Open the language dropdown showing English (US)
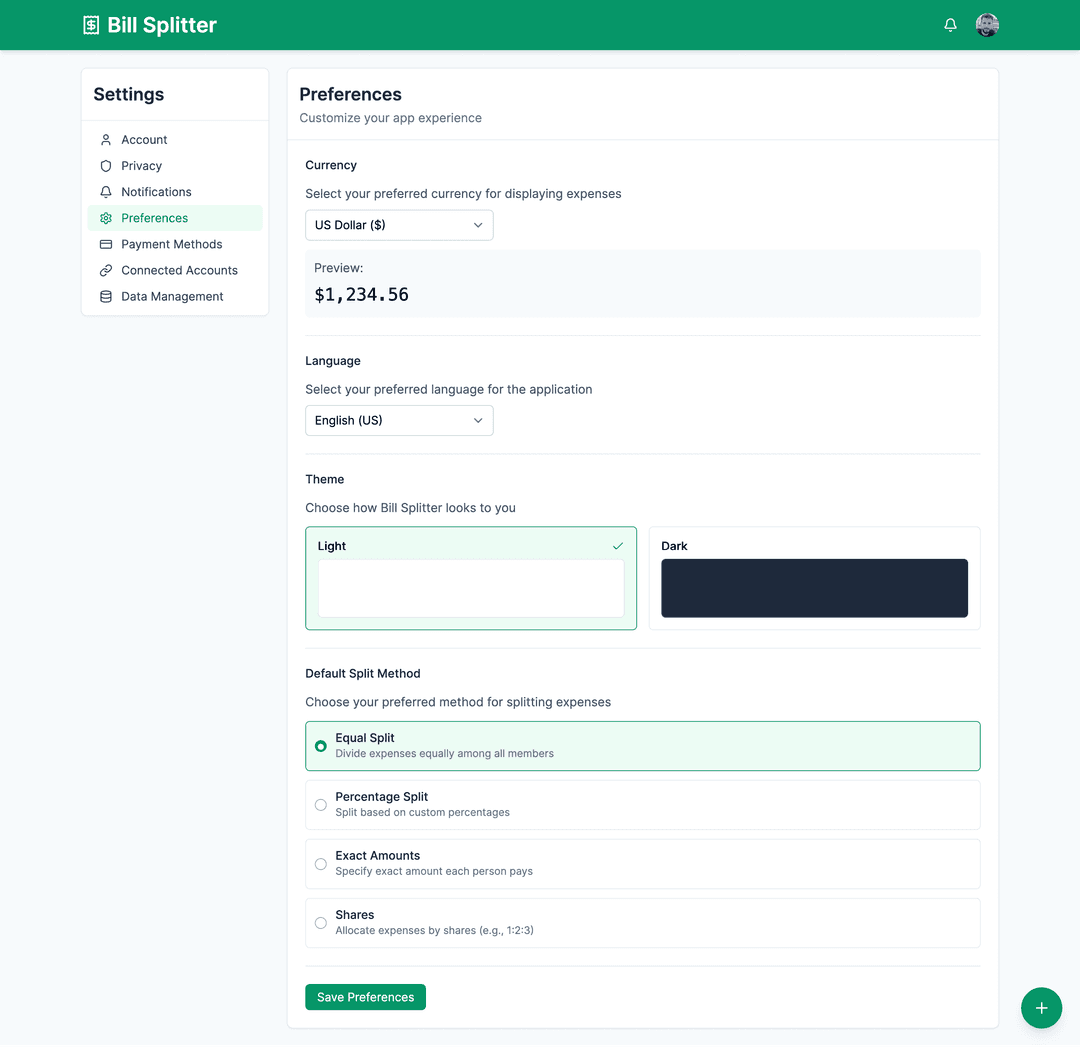The height and width of the screenshot is (1047, 1080). (399, 420)
